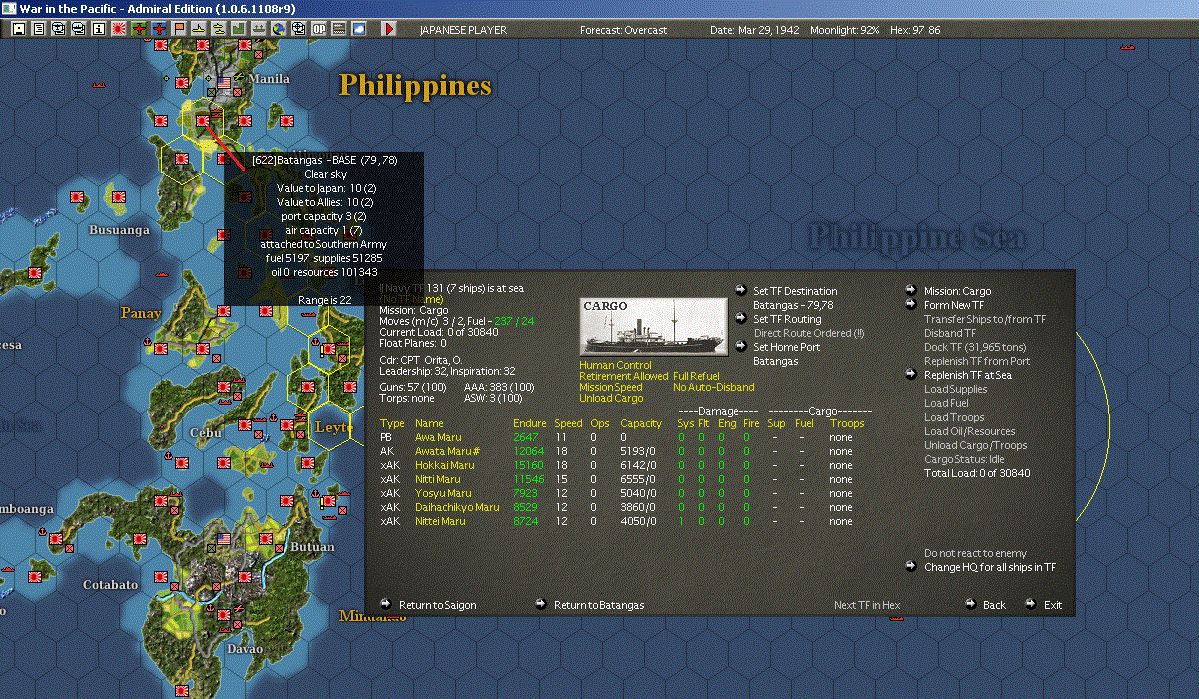Toggle No Auto-Disband setting
Image resolution: width=1199 pixels, height=699 pixels.
[713, 388]
